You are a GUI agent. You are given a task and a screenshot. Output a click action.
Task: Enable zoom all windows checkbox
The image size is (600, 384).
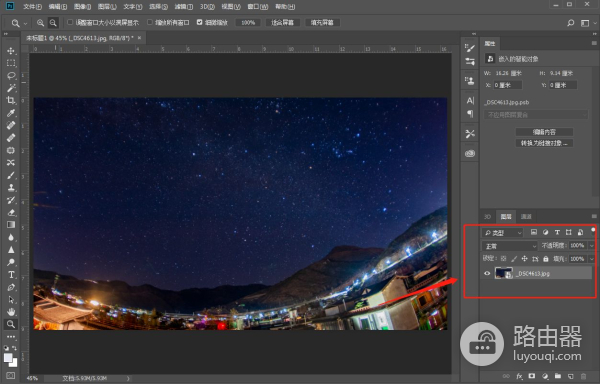(x=150, y=22)
